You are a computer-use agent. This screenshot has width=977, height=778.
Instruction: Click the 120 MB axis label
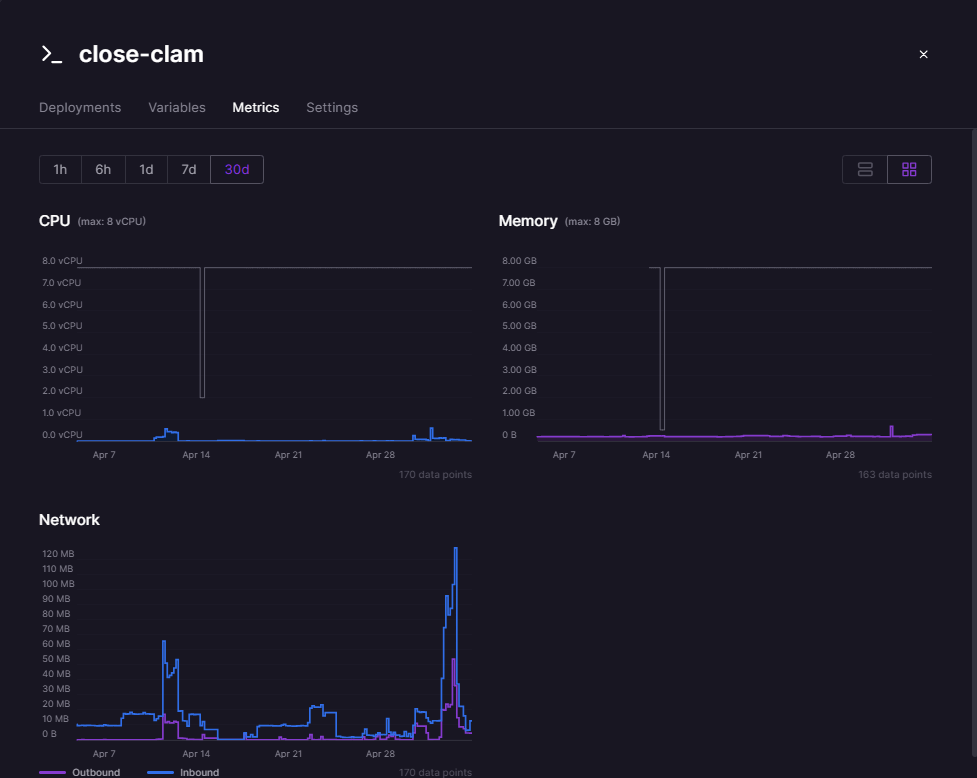58,554
